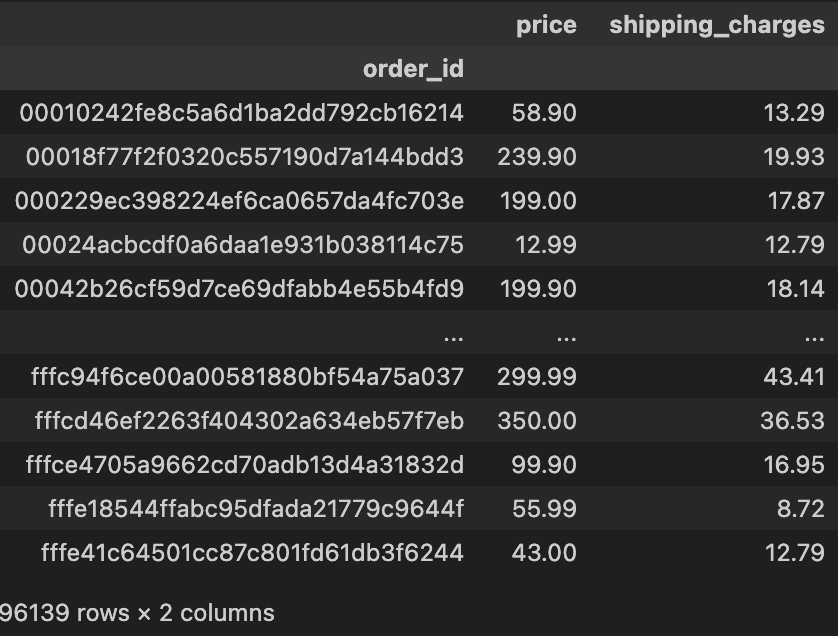Click the price value 99.90
This screenshot has height=636, width=838.
coord(544,464)
